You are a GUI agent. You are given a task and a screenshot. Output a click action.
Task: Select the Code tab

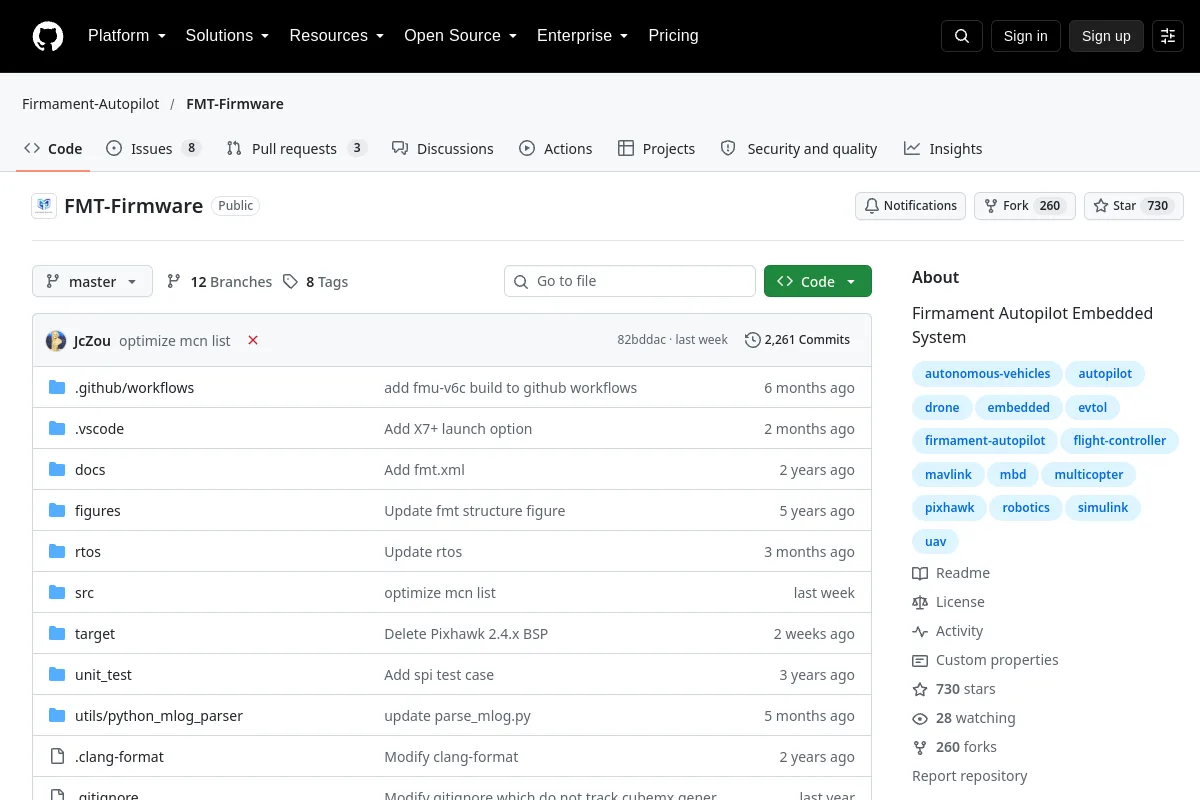click(x=53, y=148)
